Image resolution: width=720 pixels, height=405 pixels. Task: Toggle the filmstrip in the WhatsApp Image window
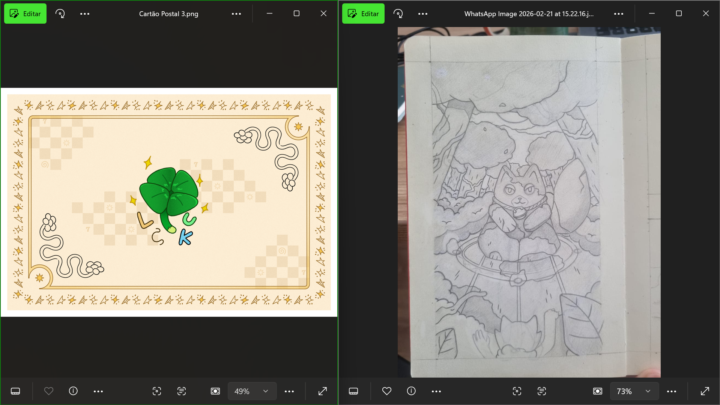[x=353, y=391]
